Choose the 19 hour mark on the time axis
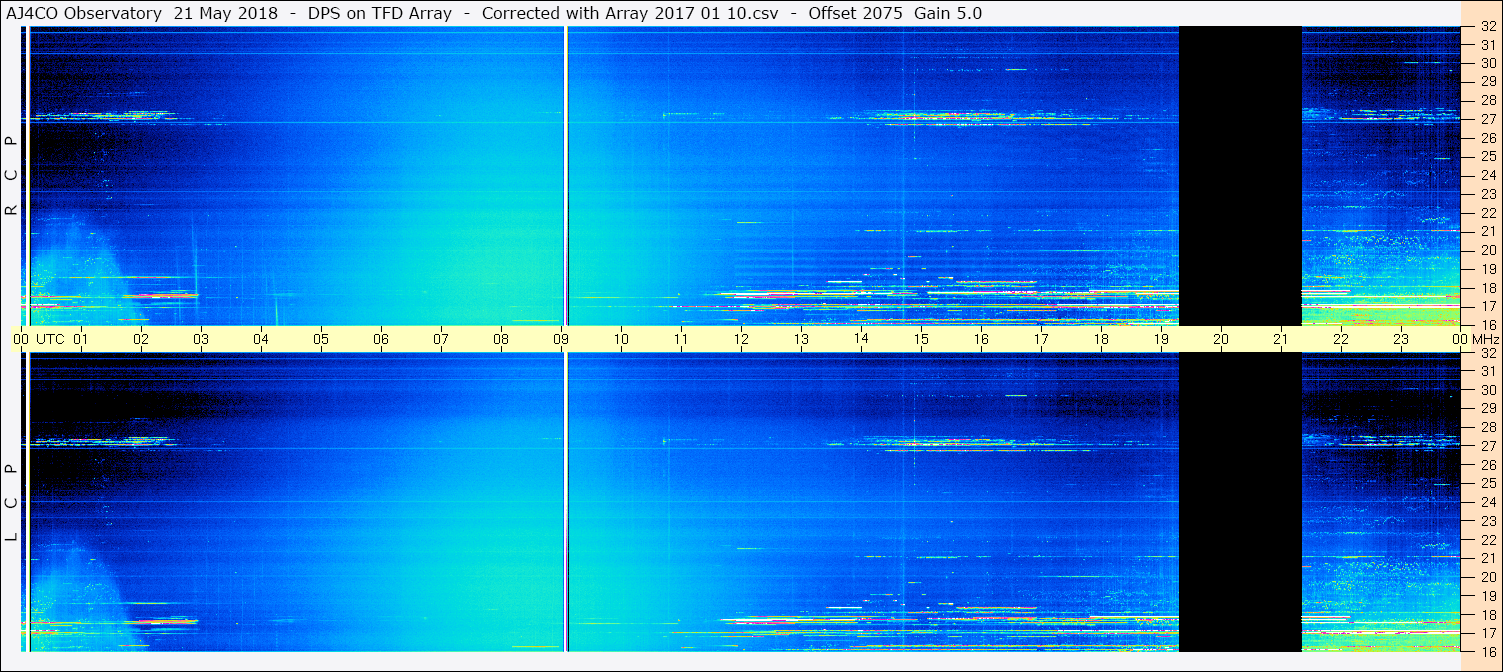The width and height of the screenshot is (1503, 672). [x=1161, y=339]
